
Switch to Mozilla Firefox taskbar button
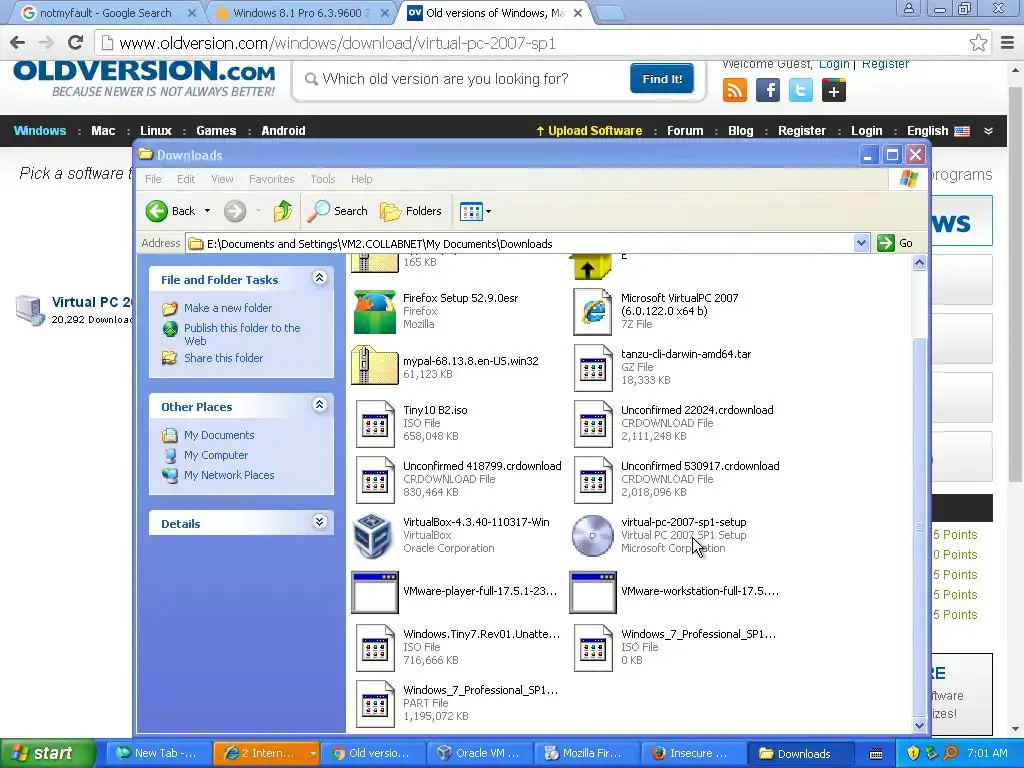pos(586,754)
